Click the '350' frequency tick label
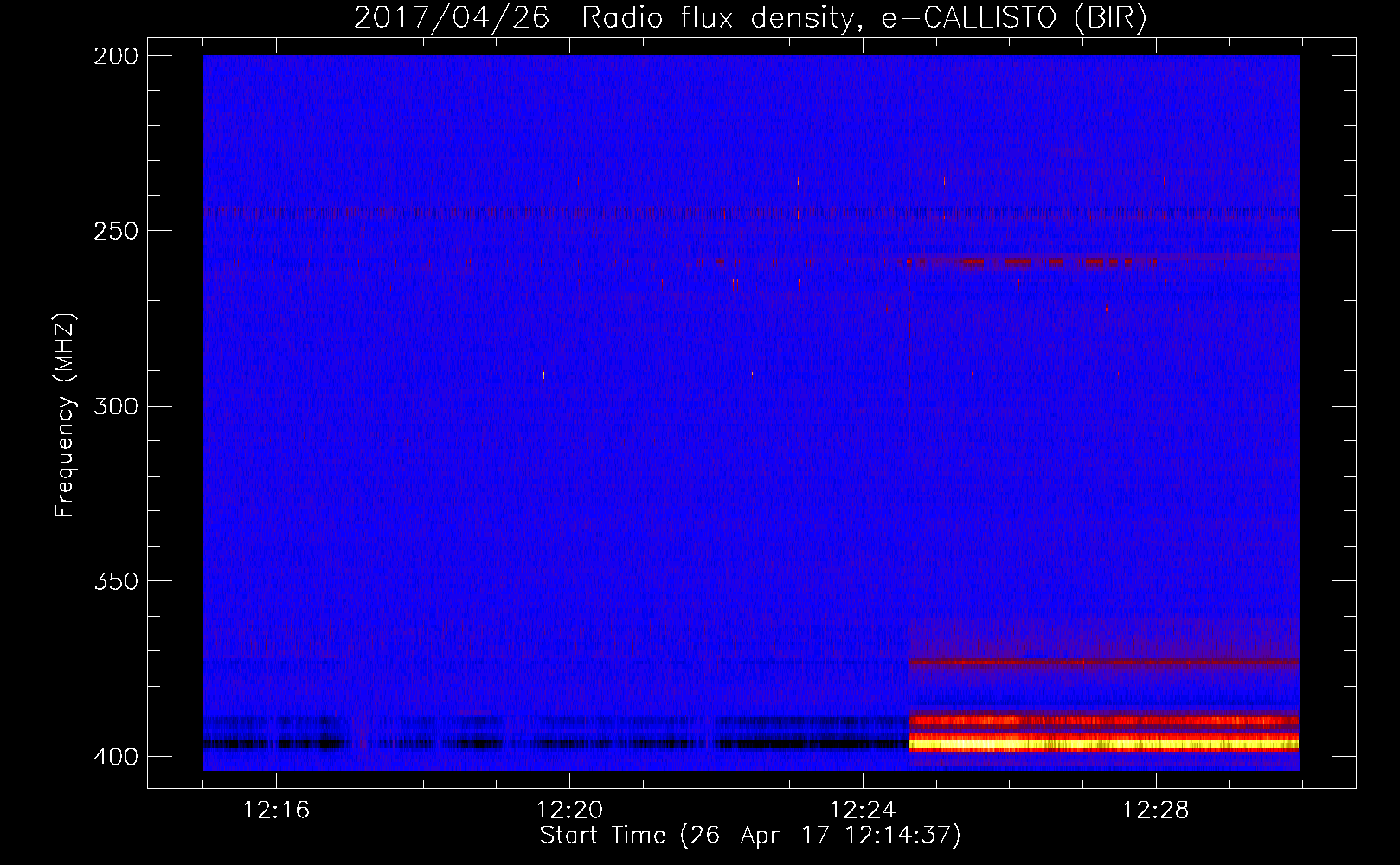Image resolution: width=1400 pixels, height=865 pixels. [x=116, y=581]
